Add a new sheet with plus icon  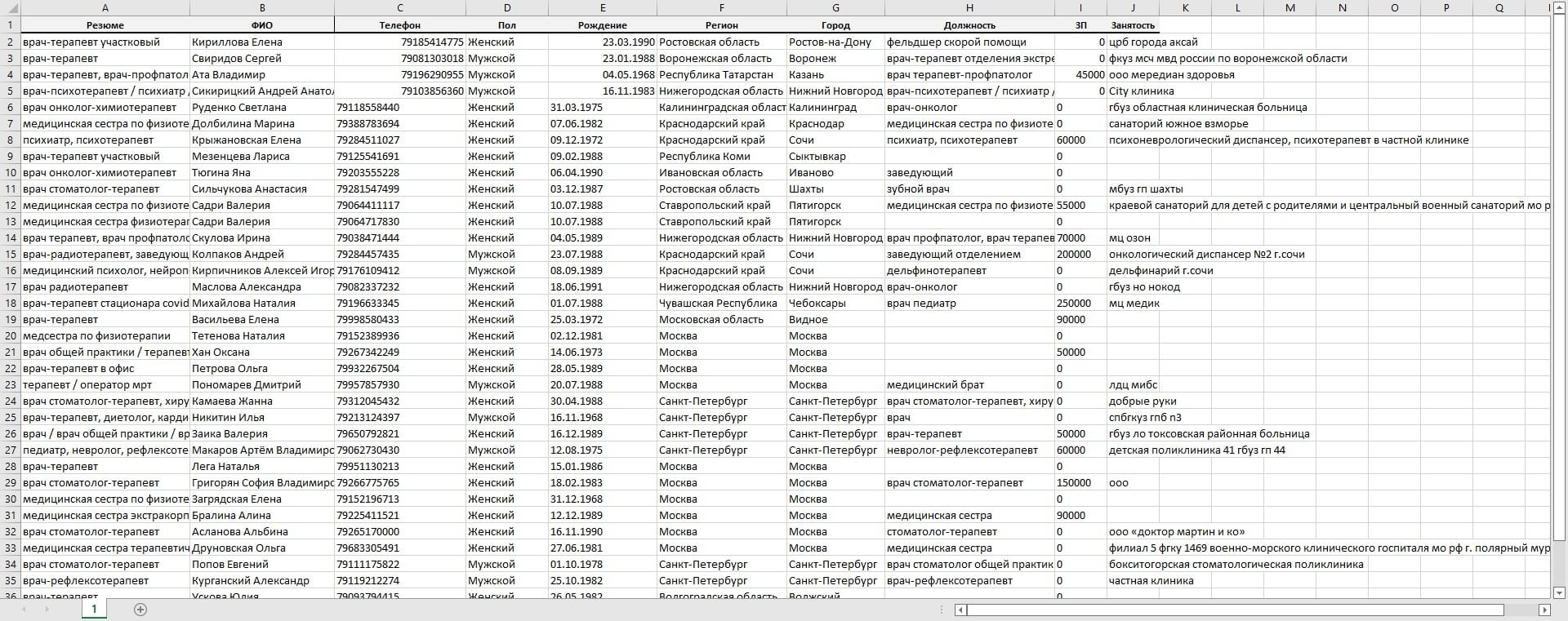[x=140, y=610]
